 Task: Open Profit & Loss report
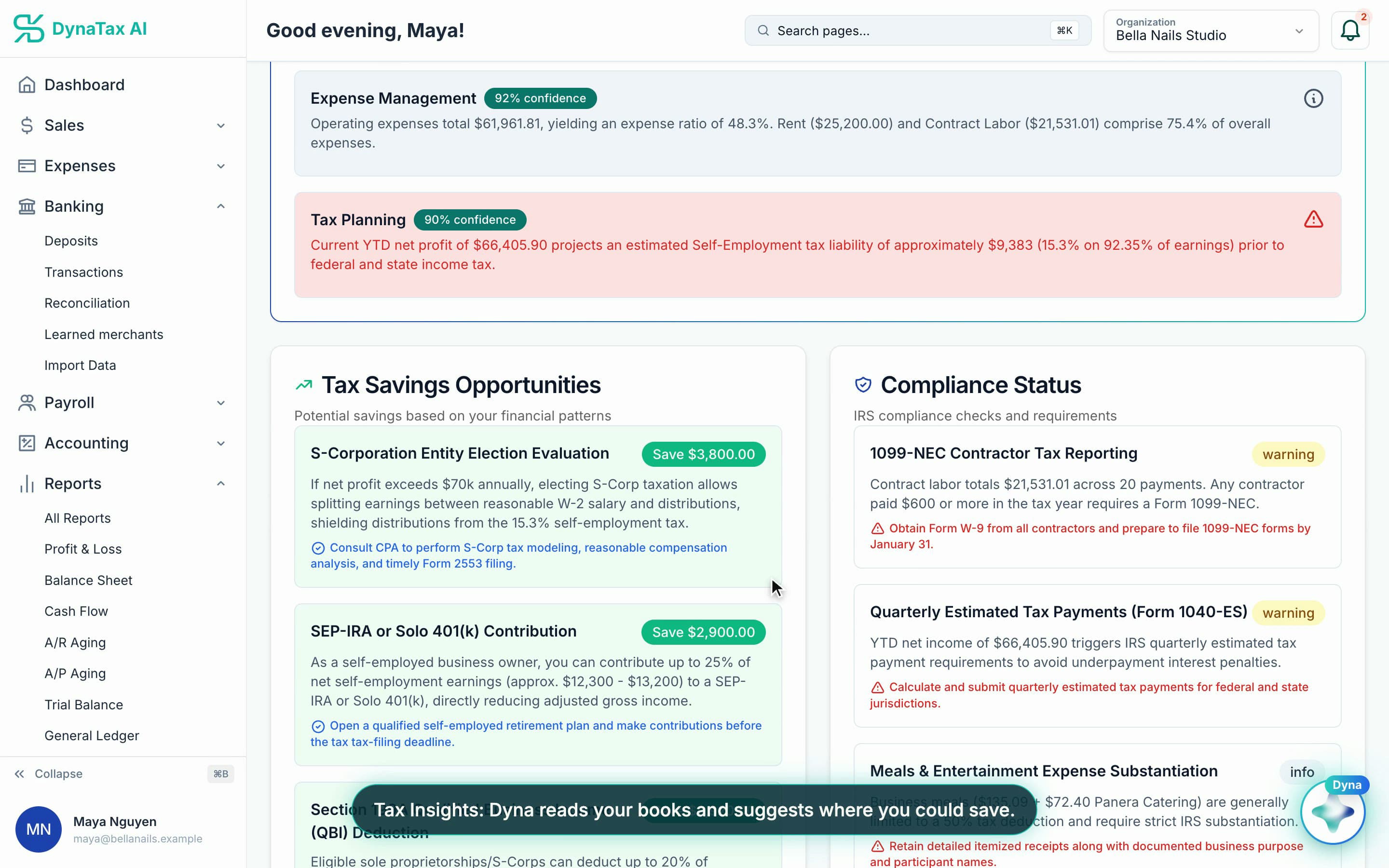pos(83,549)
